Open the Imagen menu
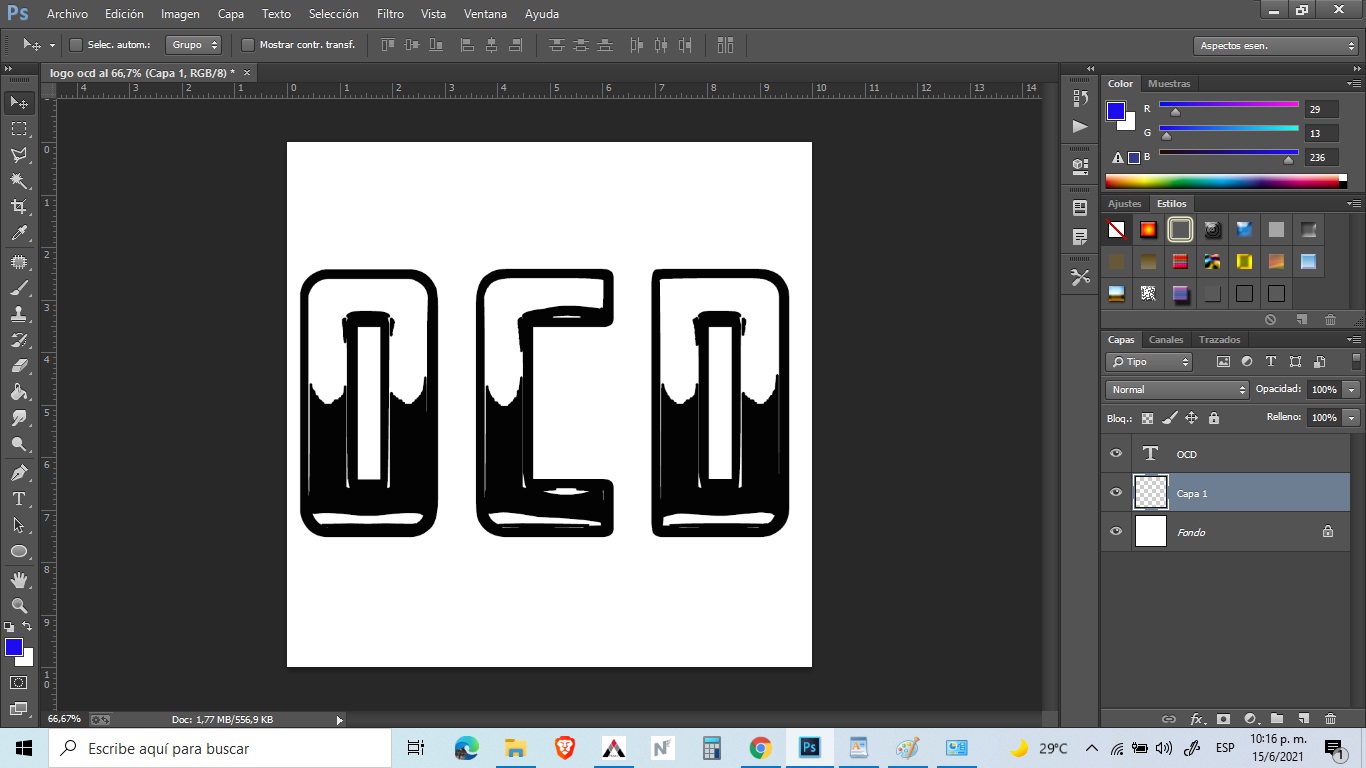1366x768 pixels. coord(180,14)
